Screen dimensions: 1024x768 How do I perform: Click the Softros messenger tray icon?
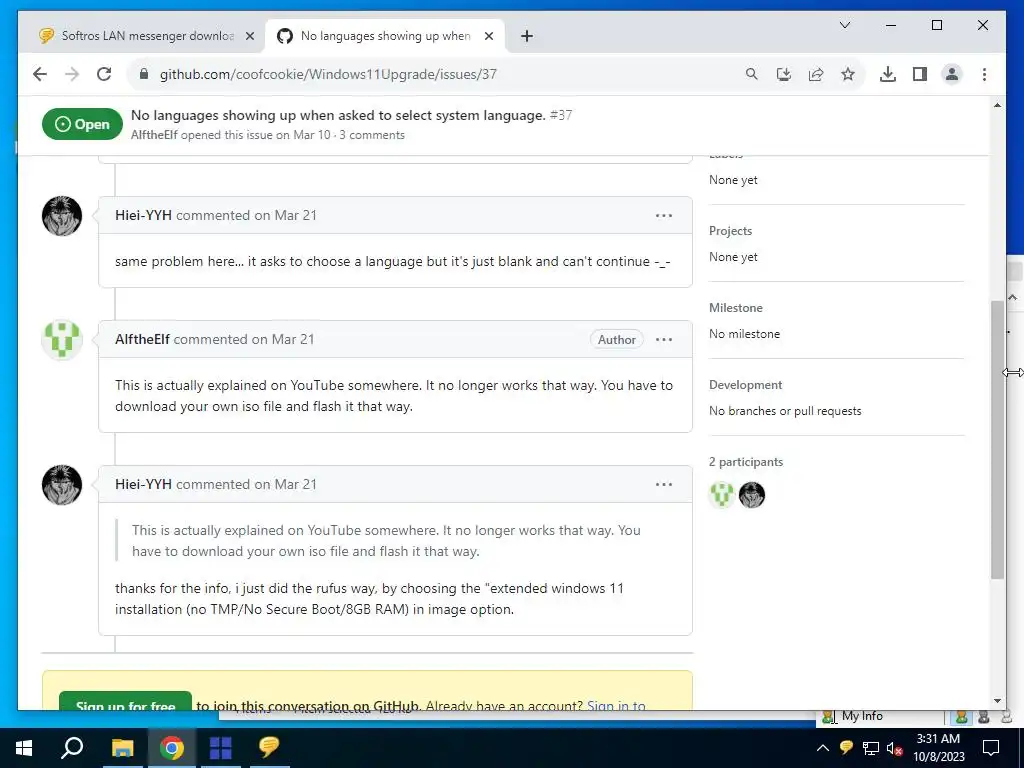coord(846,748)
